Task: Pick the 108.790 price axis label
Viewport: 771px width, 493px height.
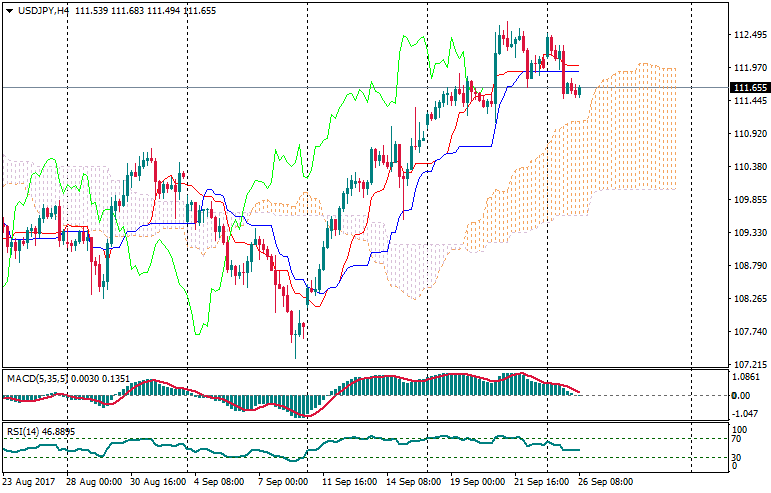Action: [x=748, y=266]
